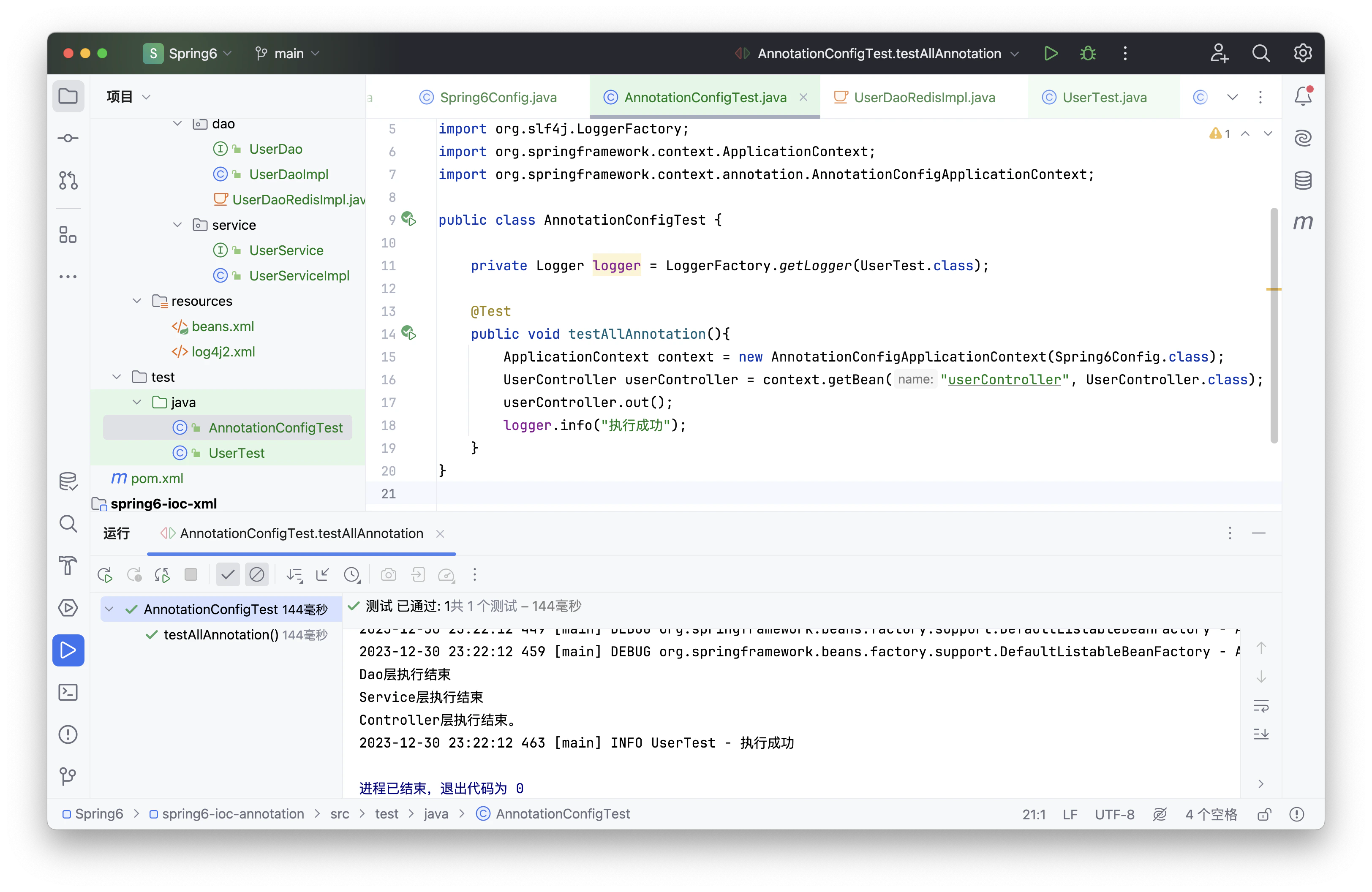The height and width of the screenshot is (892, 1372).
Task: Open pom.xml in the project tree
Action: point(156,478)
